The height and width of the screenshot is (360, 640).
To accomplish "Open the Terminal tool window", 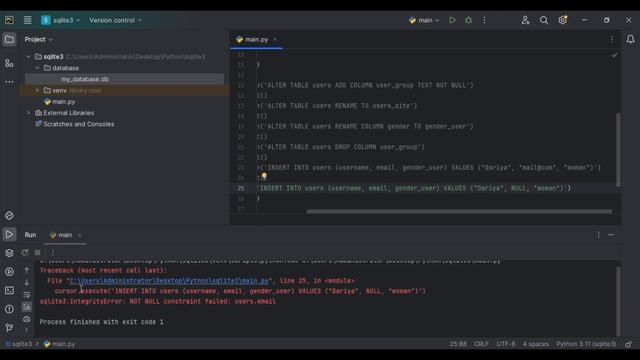I will click(x=9, y=290).
